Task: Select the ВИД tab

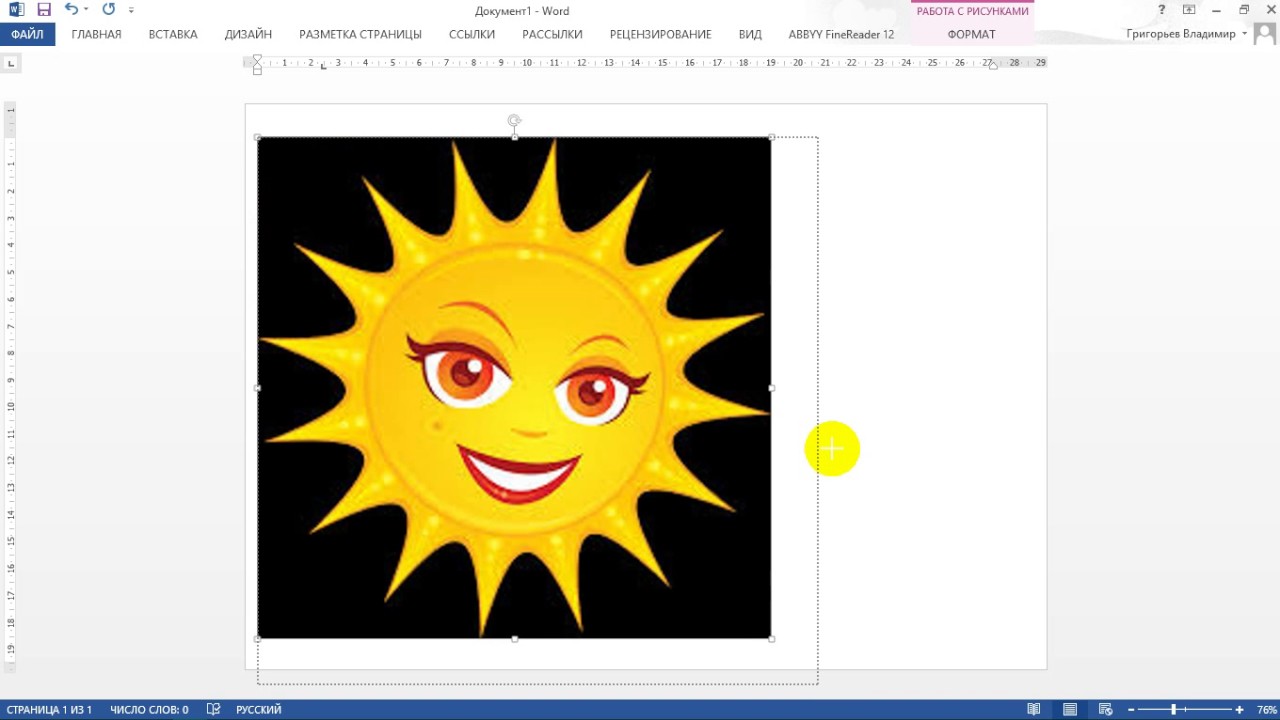Action: coord(750,34)
